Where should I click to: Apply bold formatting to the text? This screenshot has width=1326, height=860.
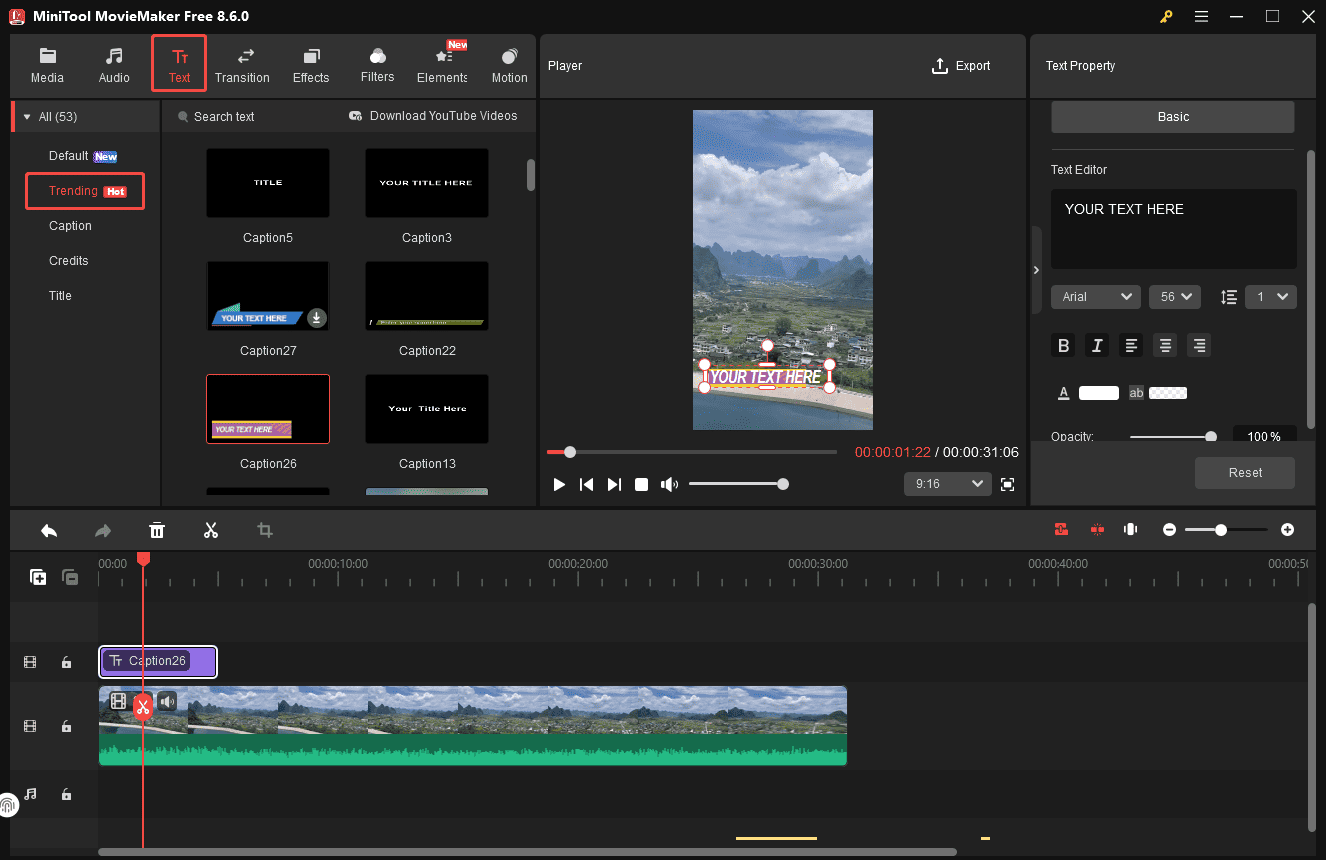[1063, 345]
